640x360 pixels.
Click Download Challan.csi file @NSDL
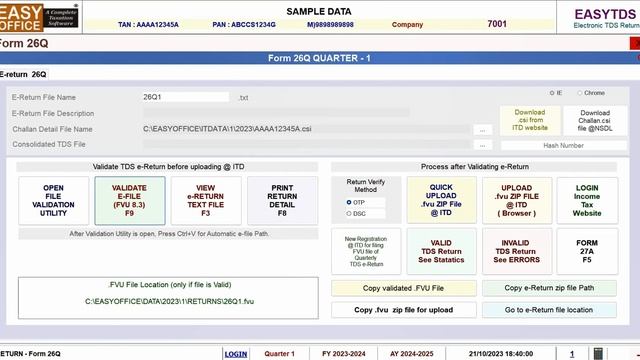click(595, 120)
